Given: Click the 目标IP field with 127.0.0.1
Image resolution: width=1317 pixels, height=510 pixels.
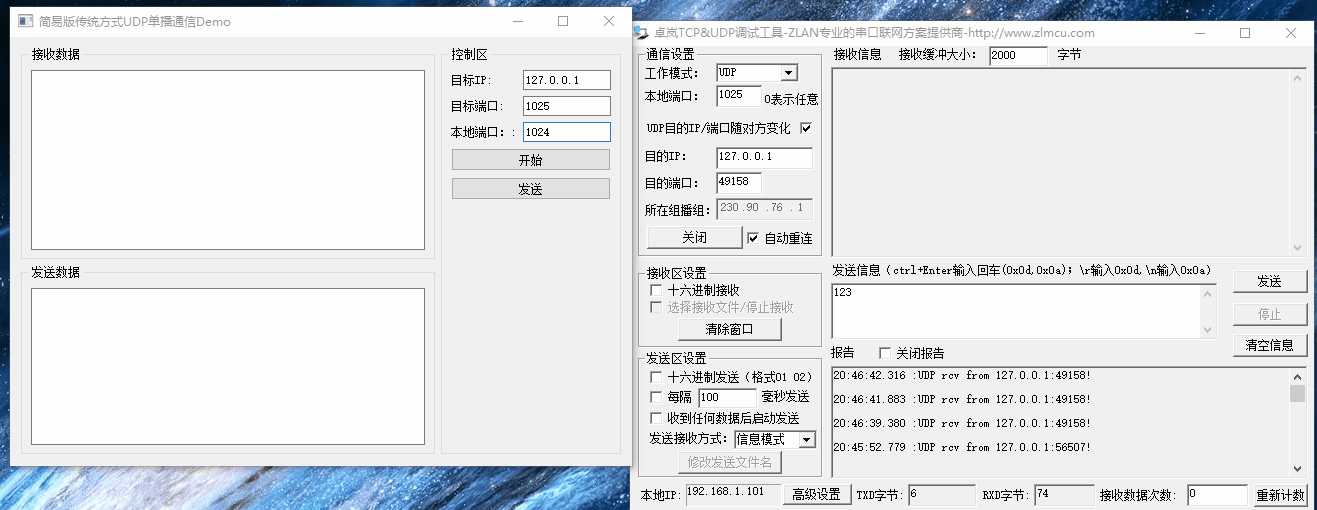Looking at the screenshot, I should (566, 80).
